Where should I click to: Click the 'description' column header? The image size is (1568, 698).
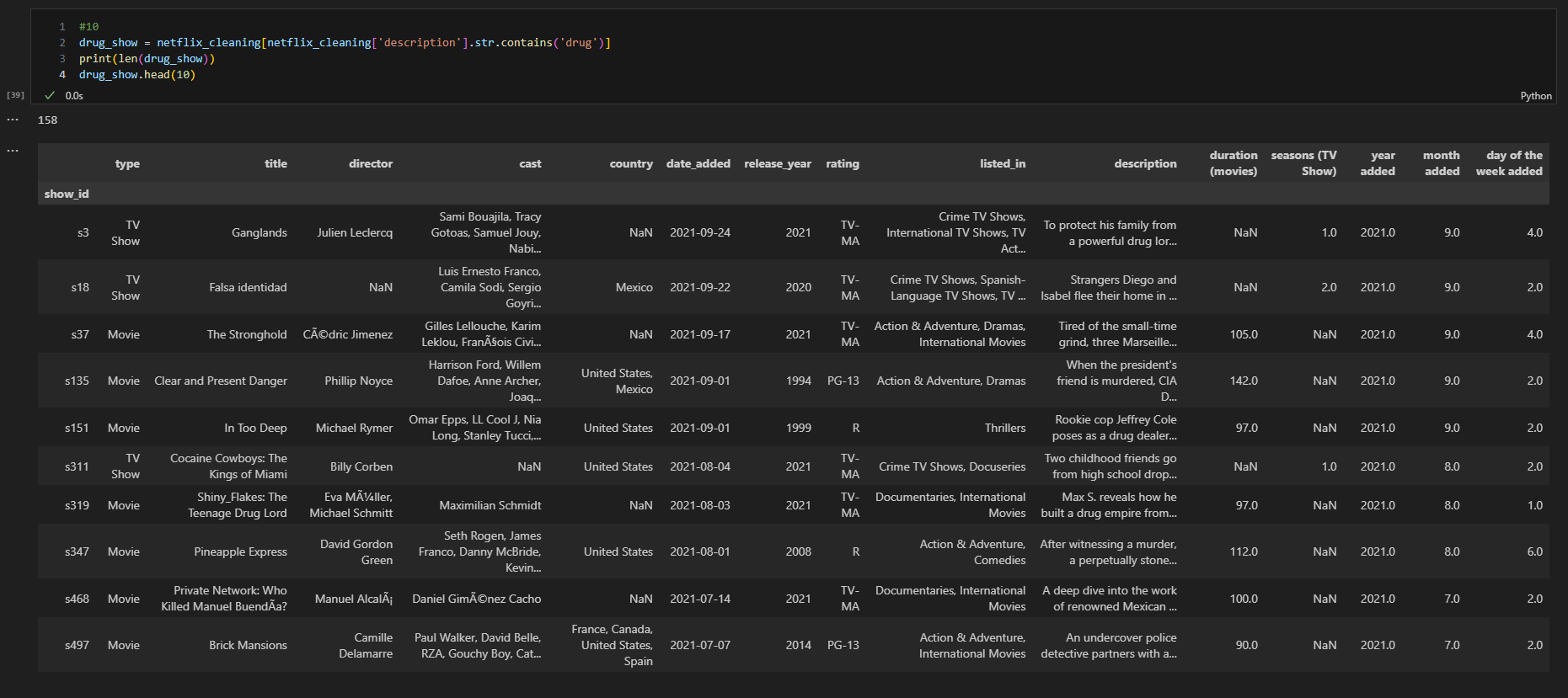coord(1145,163)
